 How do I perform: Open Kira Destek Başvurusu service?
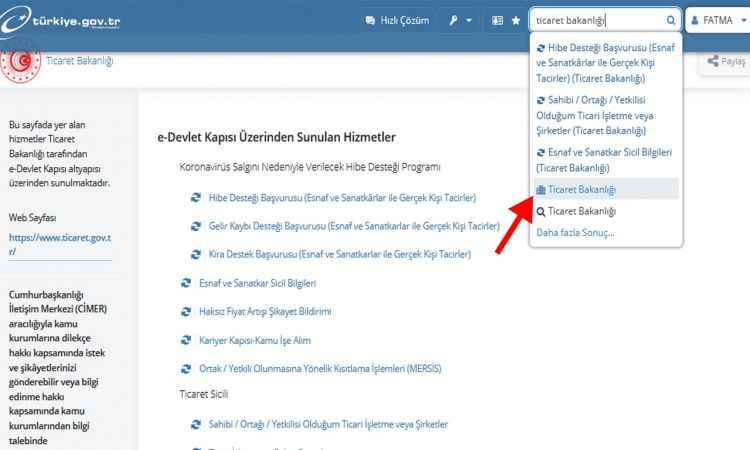tap(340, 254)
